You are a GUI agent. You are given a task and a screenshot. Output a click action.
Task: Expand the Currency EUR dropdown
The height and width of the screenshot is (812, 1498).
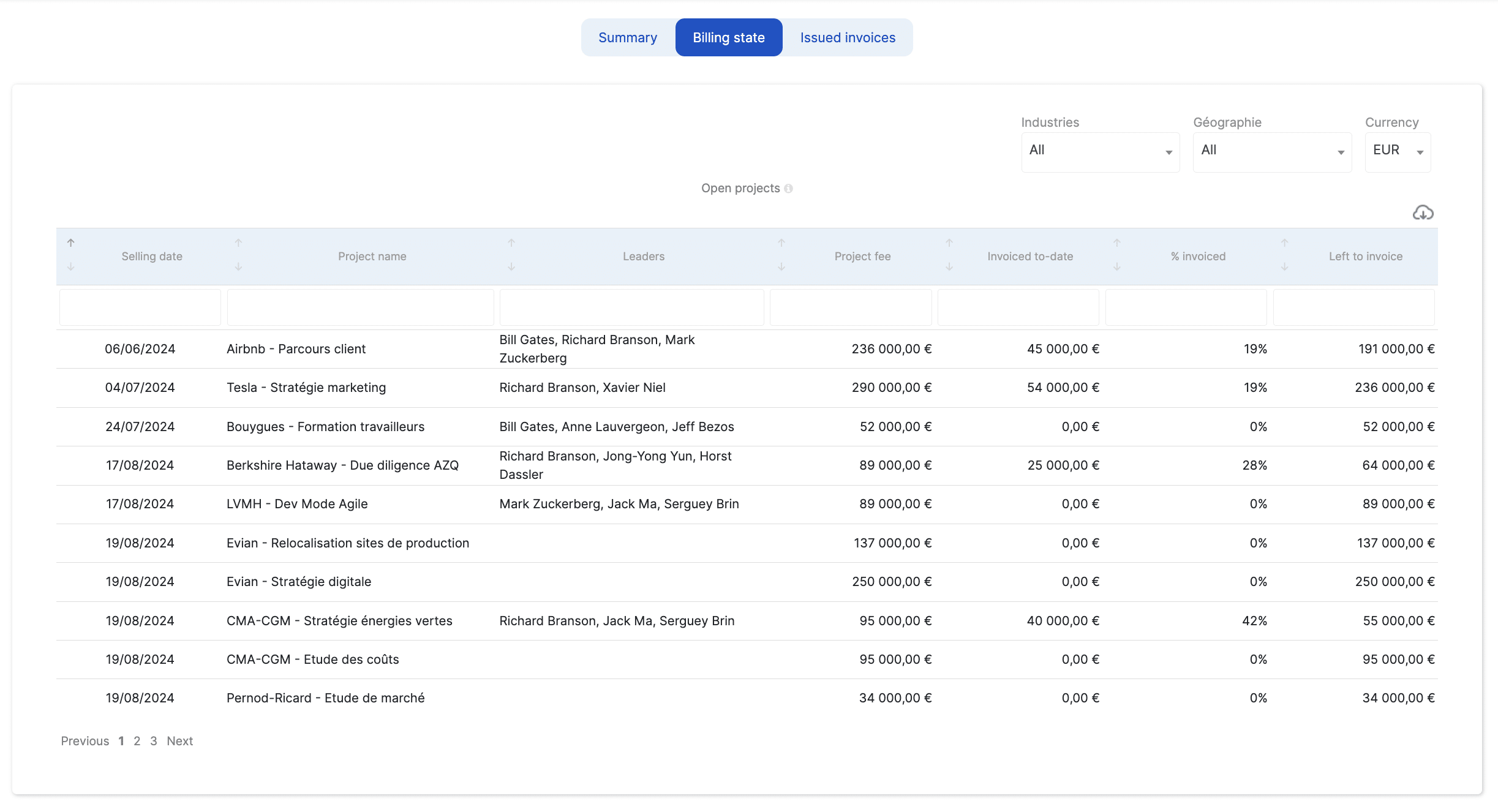coord(1397,151)
